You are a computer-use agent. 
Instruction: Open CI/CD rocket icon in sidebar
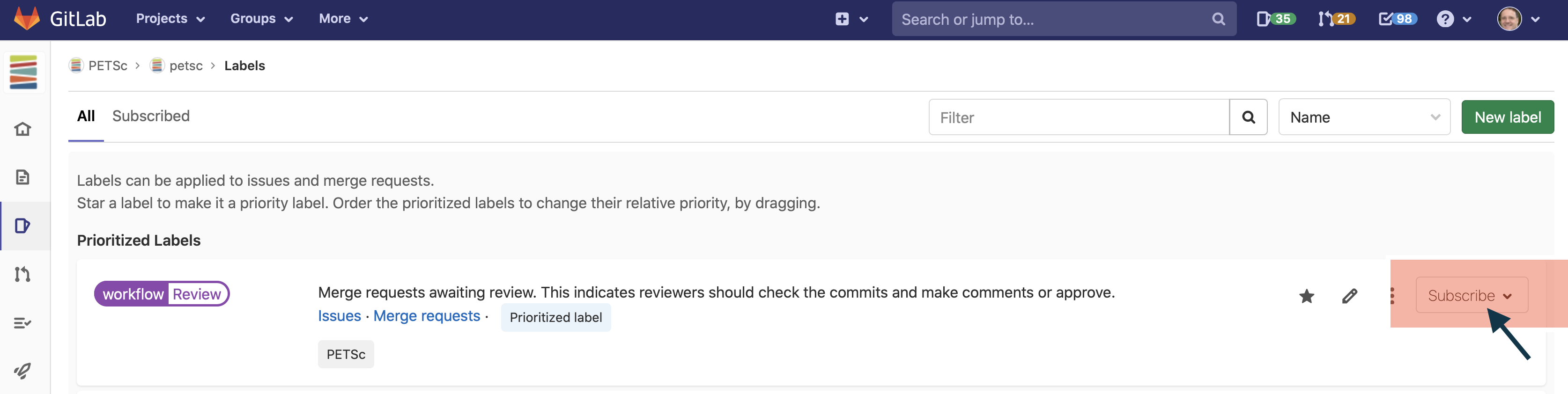click(x=22, y=371)
